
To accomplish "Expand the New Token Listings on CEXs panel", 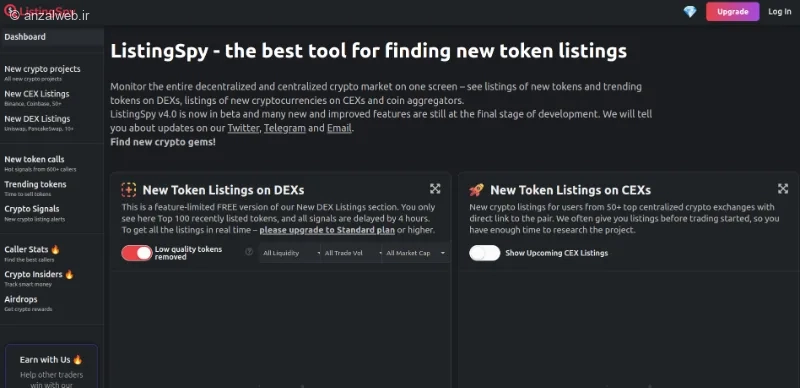I will coord(783,189).
